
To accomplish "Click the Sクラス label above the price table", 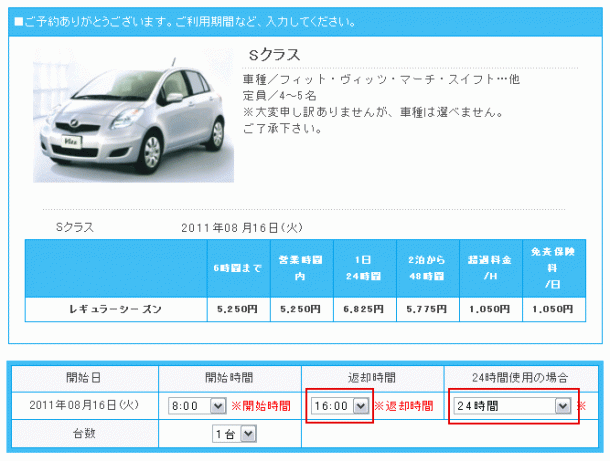I will click(x=75, y=227).
